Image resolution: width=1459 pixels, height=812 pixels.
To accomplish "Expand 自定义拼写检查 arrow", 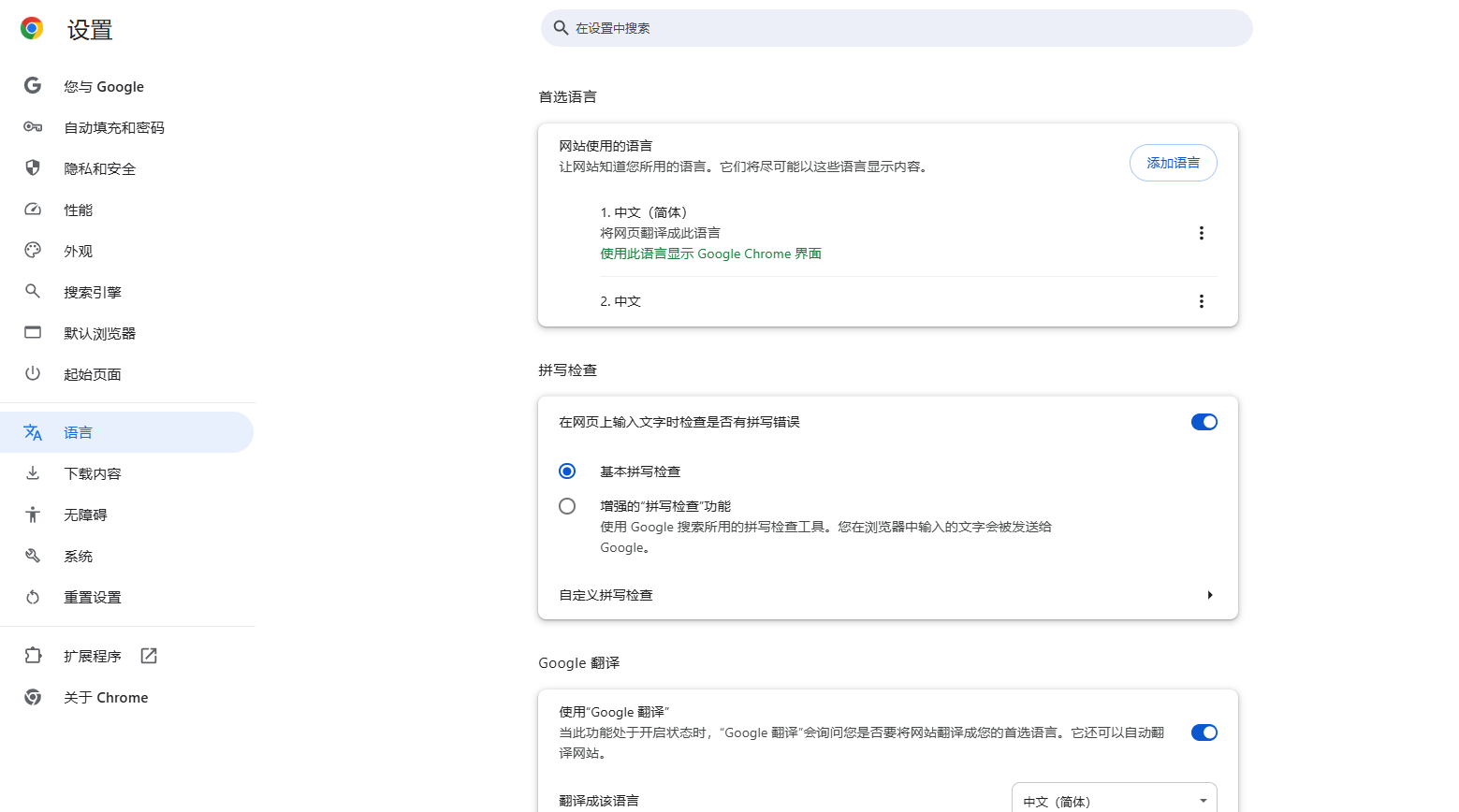I will tap(1209, 595).
